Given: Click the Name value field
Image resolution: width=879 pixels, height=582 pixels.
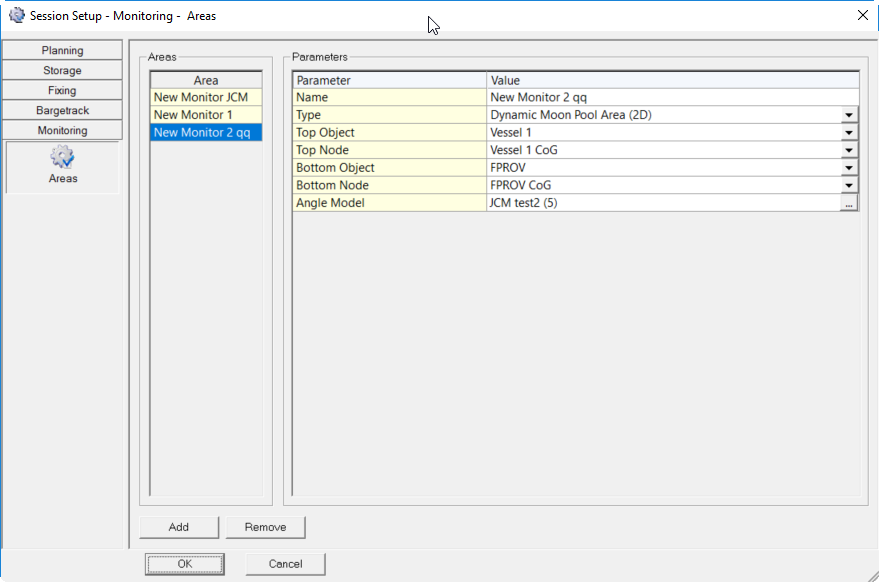Looking at the screenshot, I should pos(670,98).
